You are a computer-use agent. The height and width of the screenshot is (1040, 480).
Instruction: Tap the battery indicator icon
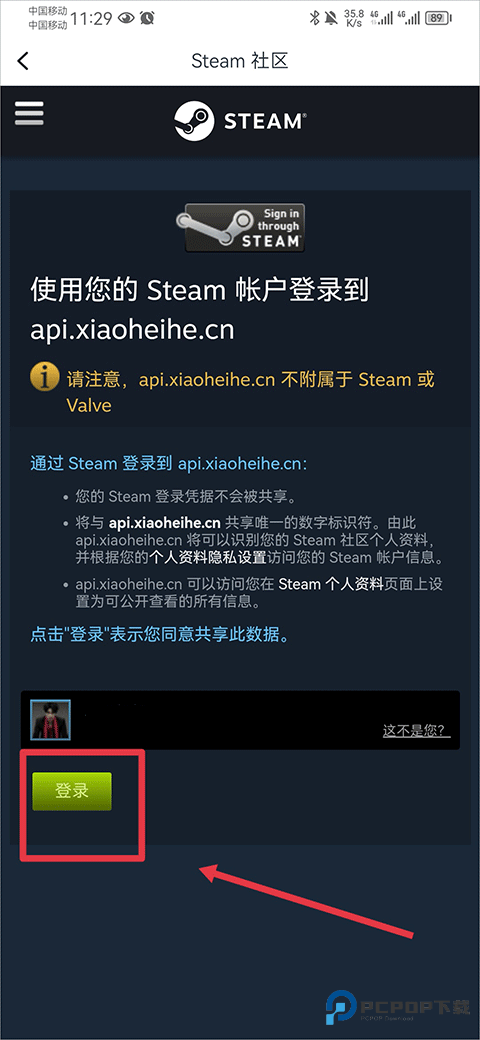pos(436,19)
